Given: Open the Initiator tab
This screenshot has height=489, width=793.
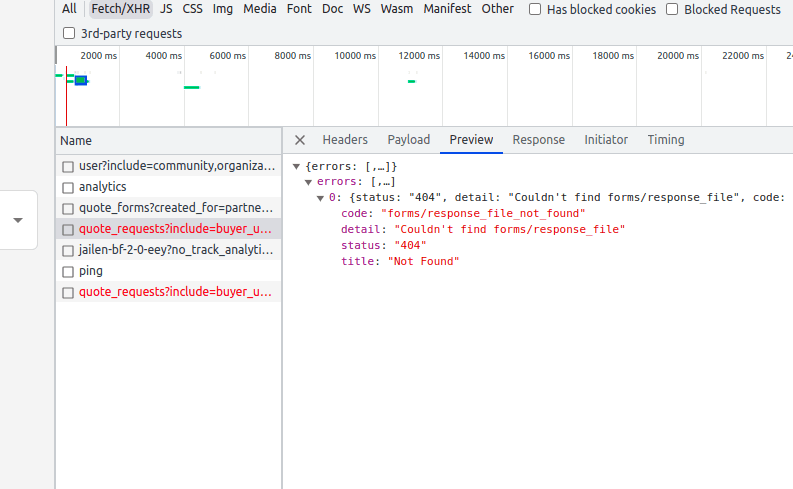Looking at the screenshot, I should [x=606, y=140].
